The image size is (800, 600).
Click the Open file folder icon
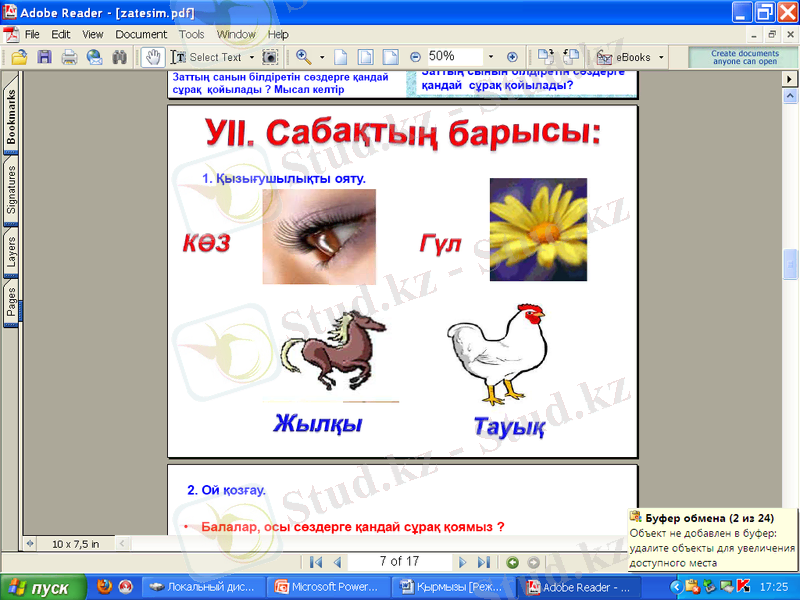[x=19, y=57]
